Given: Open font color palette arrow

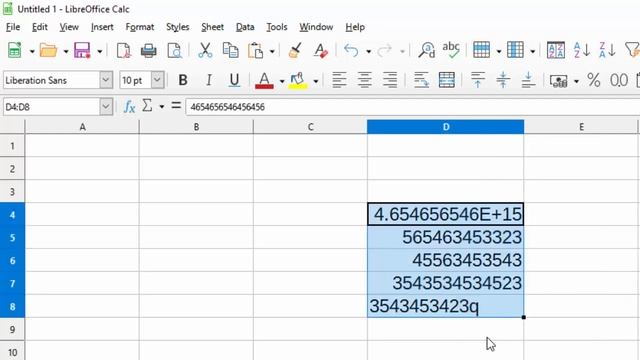Looking at the screenshot, I should point(282,81).
